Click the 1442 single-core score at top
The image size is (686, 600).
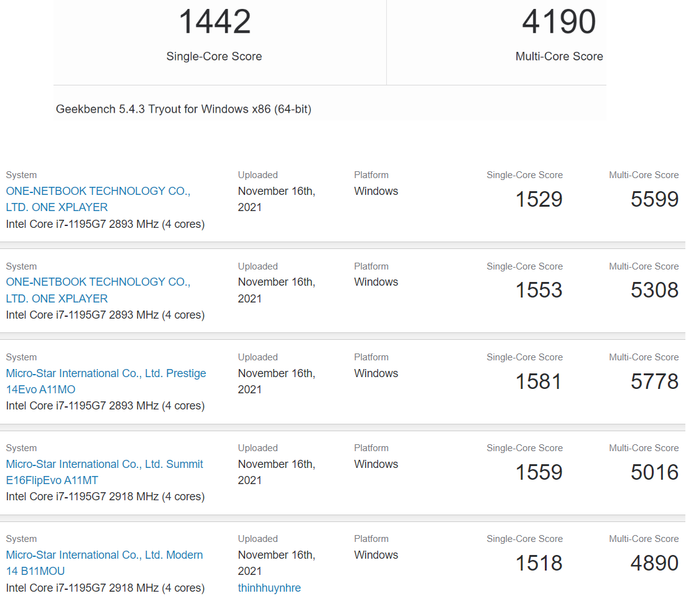(x=214, y=22)
